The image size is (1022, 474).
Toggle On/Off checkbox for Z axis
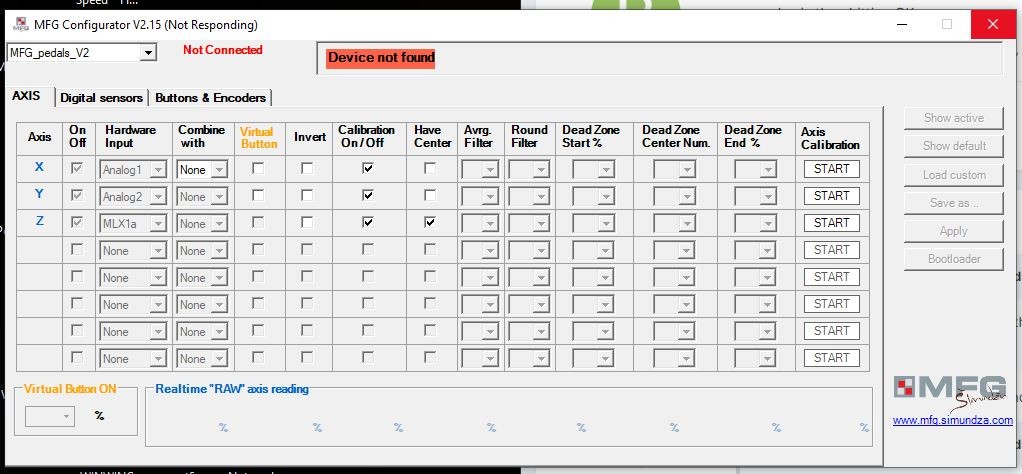[x=77, y=222]
